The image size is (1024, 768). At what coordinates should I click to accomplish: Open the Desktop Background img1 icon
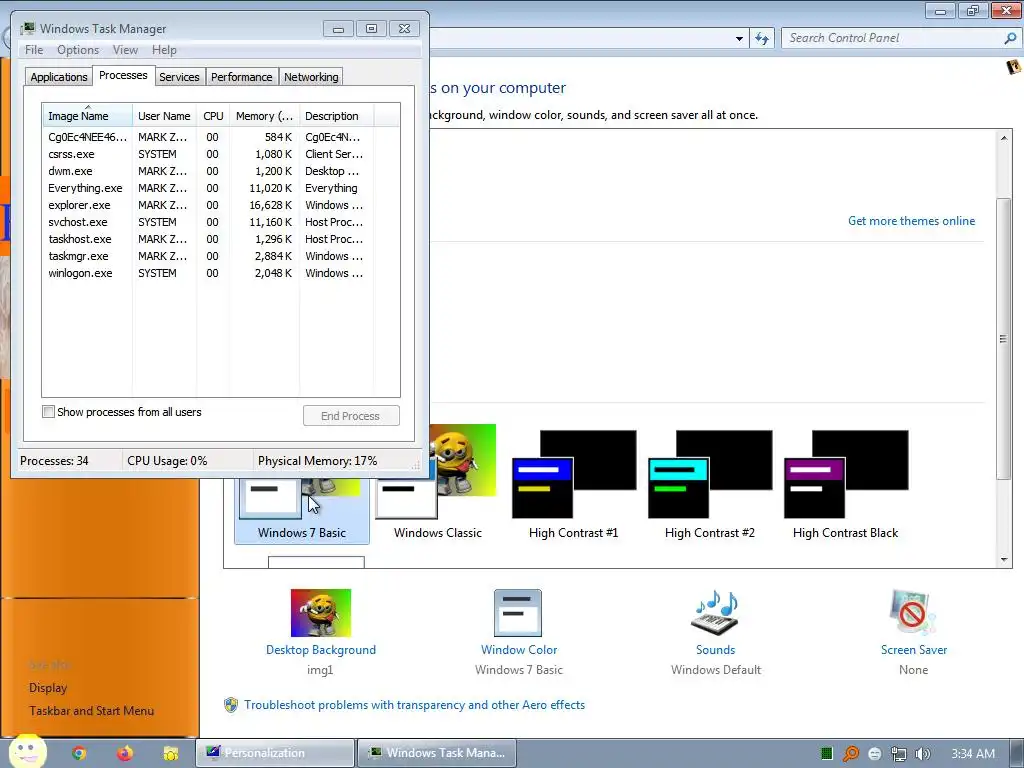pos(321,613)
